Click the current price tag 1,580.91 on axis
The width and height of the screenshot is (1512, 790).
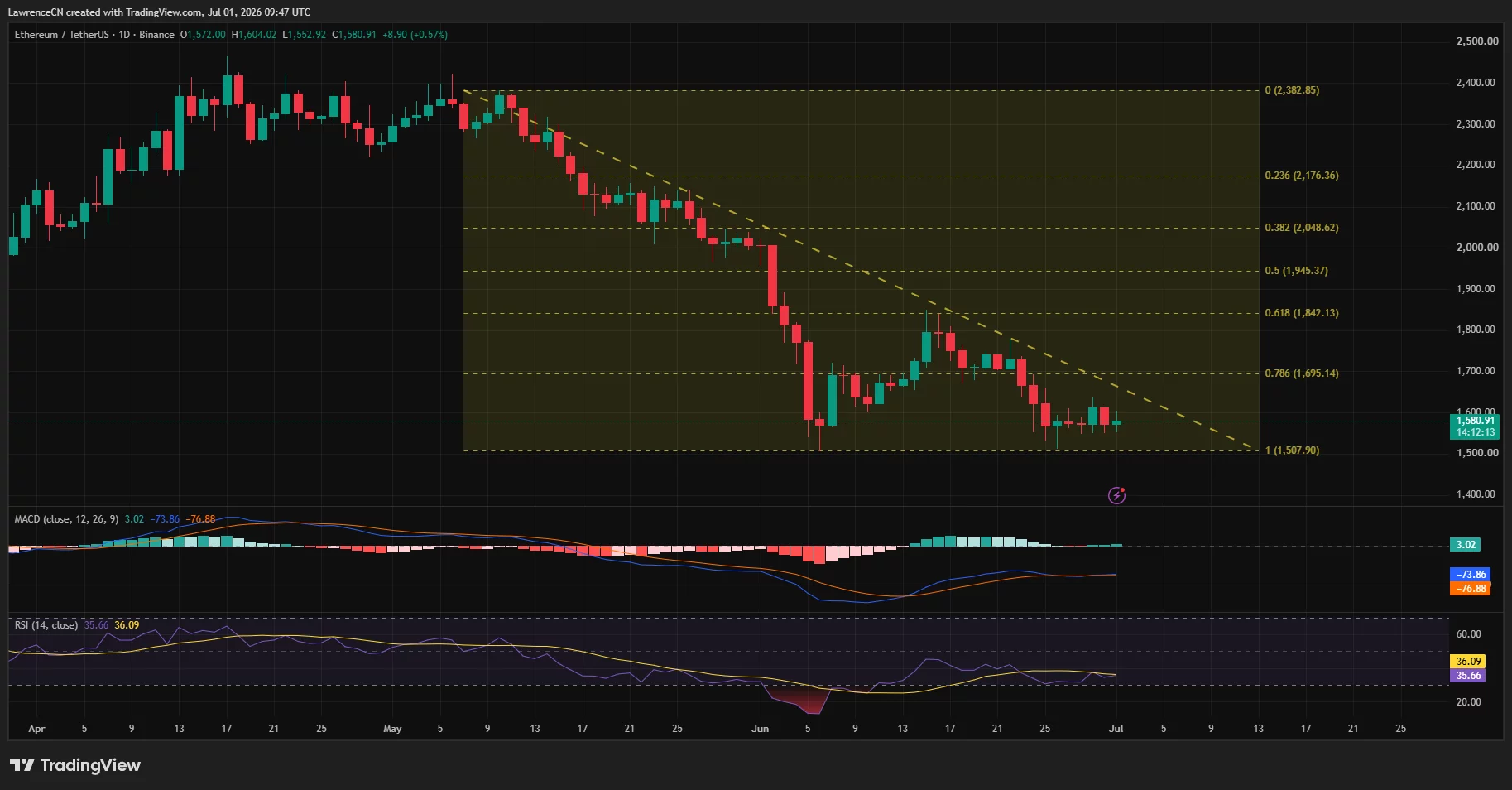click(1476, 421)
